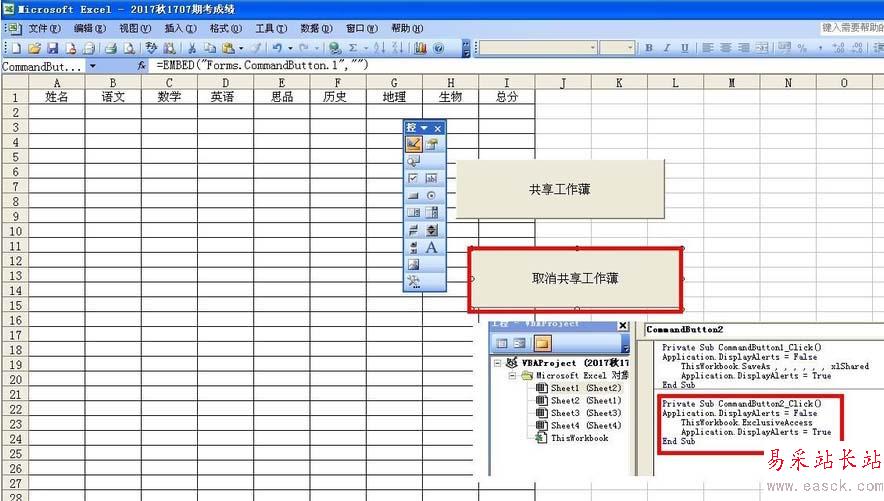Save the workbook with the floppy icon
Screen dimensions: 884x501
[x=52, y=48]
